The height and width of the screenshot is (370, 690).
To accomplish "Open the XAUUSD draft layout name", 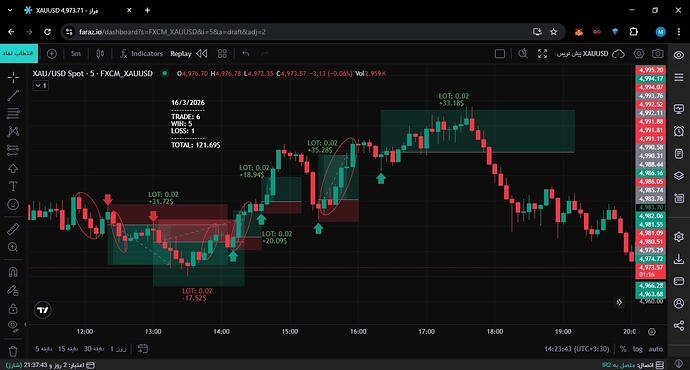I will [582, 54].
